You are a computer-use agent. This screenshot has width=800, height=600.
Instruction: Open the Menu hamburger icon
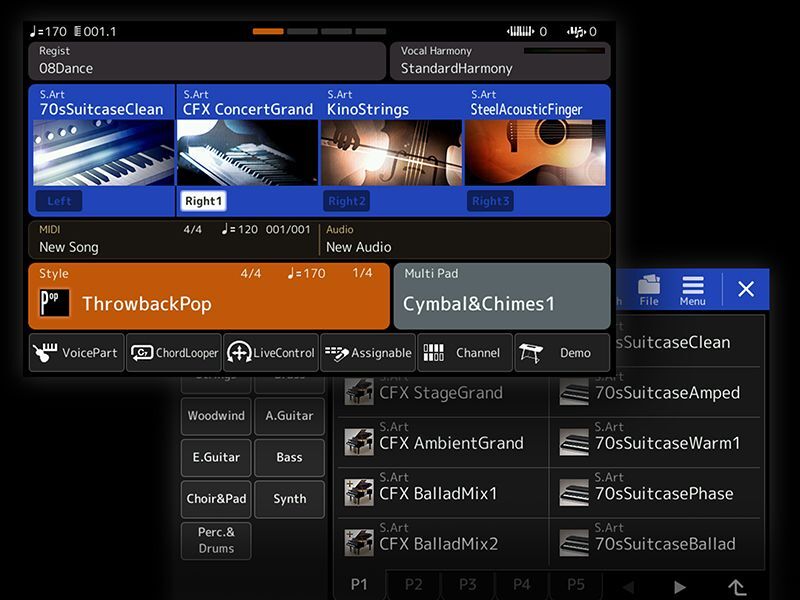click(692, 290)
